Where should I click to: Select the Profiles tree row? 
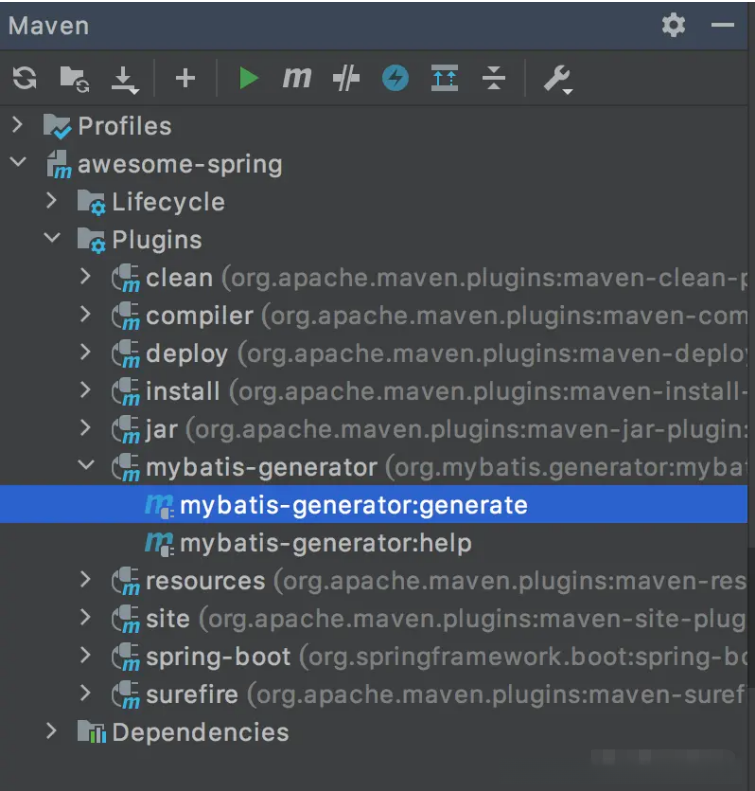[x=374, y=126]
